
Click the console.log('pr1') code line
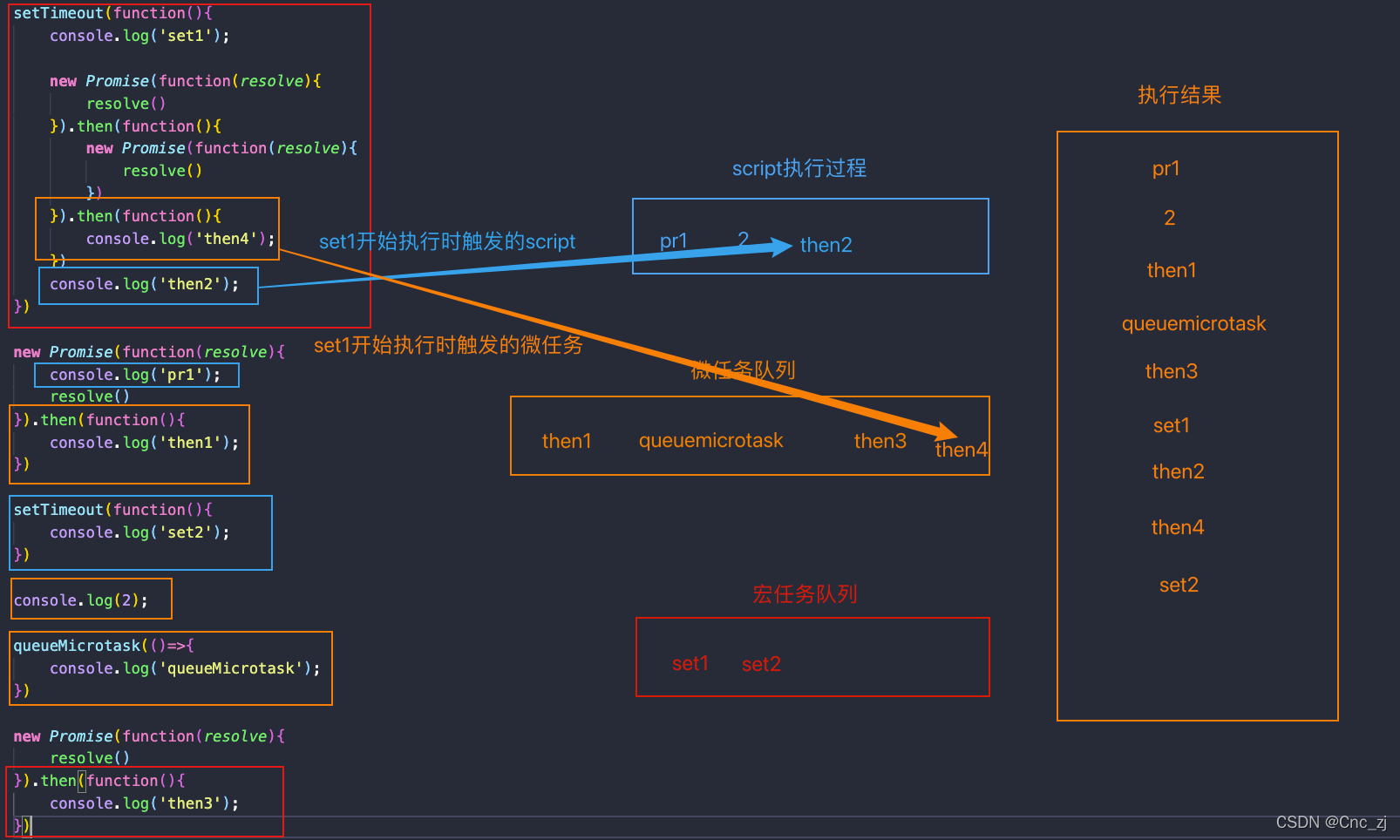tap(135, 375)
